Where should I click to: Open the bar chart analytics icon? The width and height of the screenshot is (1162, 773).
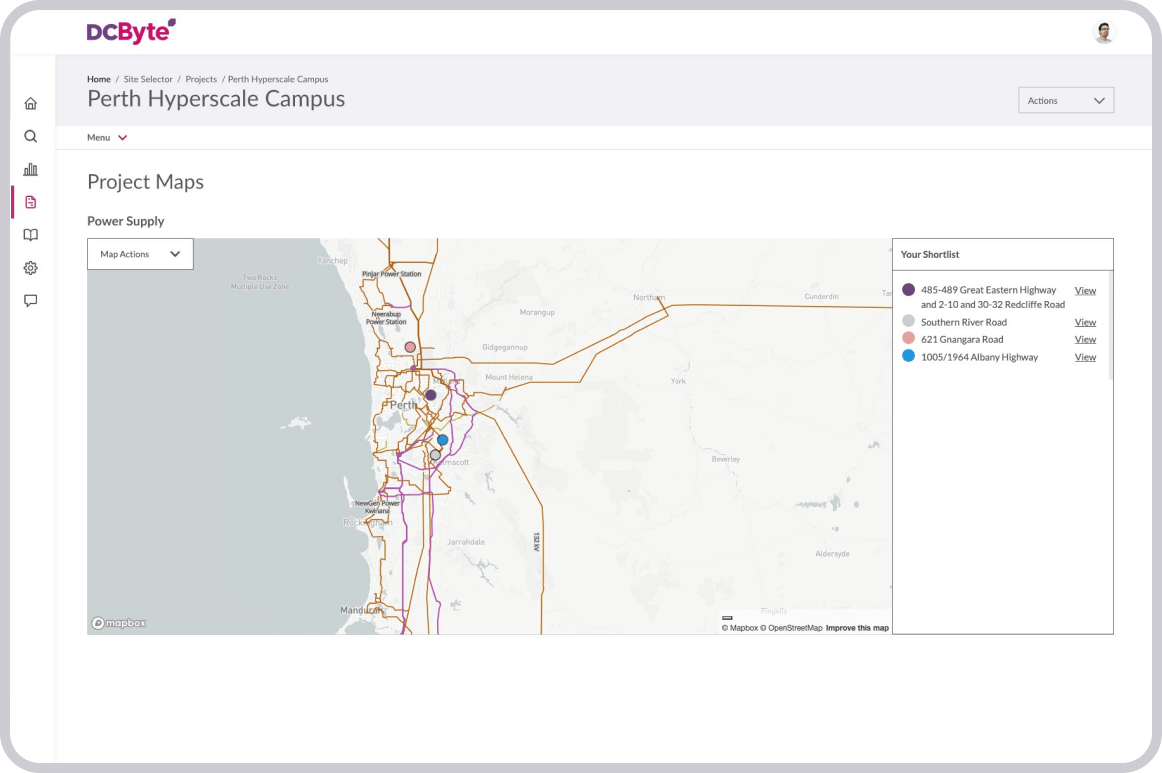pyautogui.click(x=31, y=169)
